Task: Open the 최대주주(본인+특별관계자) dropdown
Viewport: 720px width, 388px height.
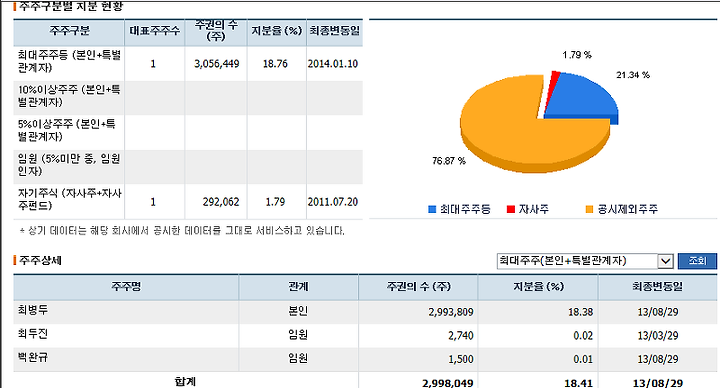Action: [585, 261]
